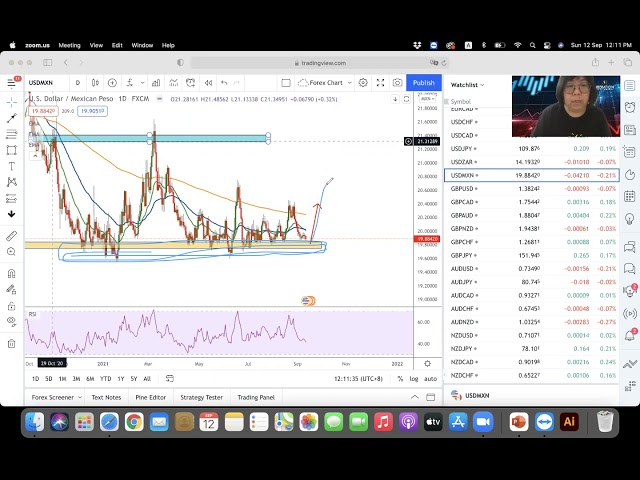Delete all drawings with trash icon
This screenshot has width=640, height=480.
(12, 343)
